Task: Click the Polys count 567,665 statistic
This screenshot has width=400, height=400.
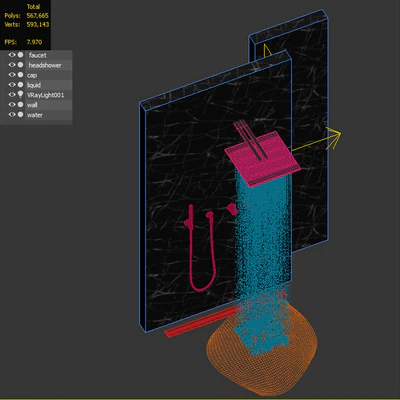Action: [x=37, y=16]
